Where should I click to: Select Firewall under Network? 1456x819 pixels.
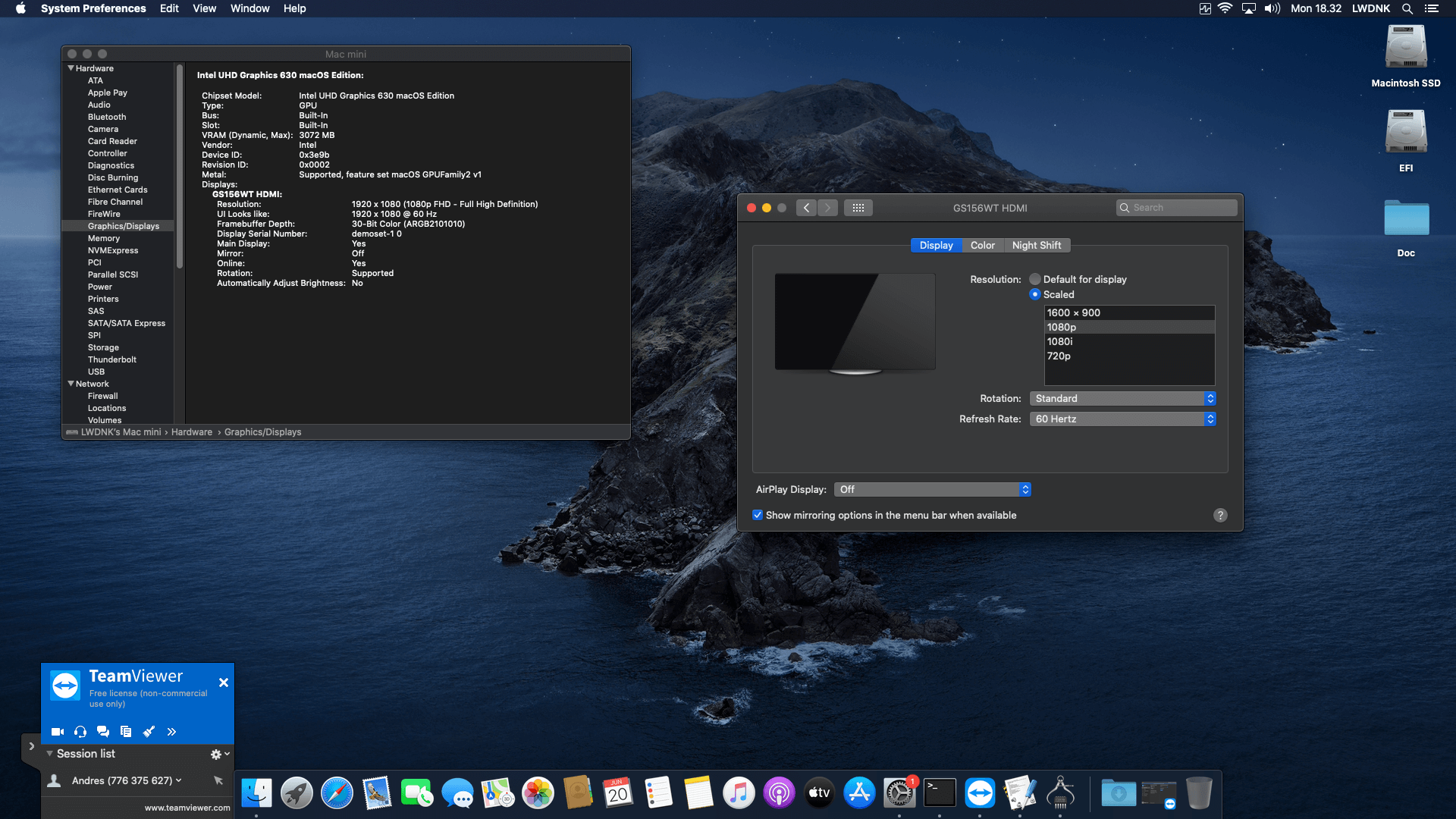tap(103, 396)
